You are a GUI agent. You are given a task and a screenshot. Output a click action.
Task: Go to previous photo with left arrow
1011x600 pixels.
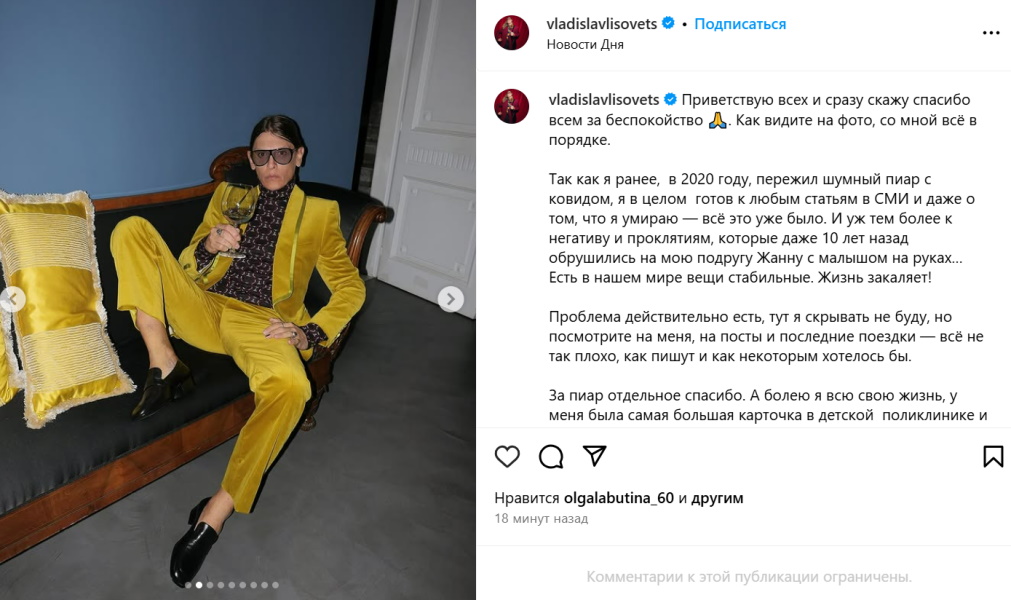pos(12,299)
